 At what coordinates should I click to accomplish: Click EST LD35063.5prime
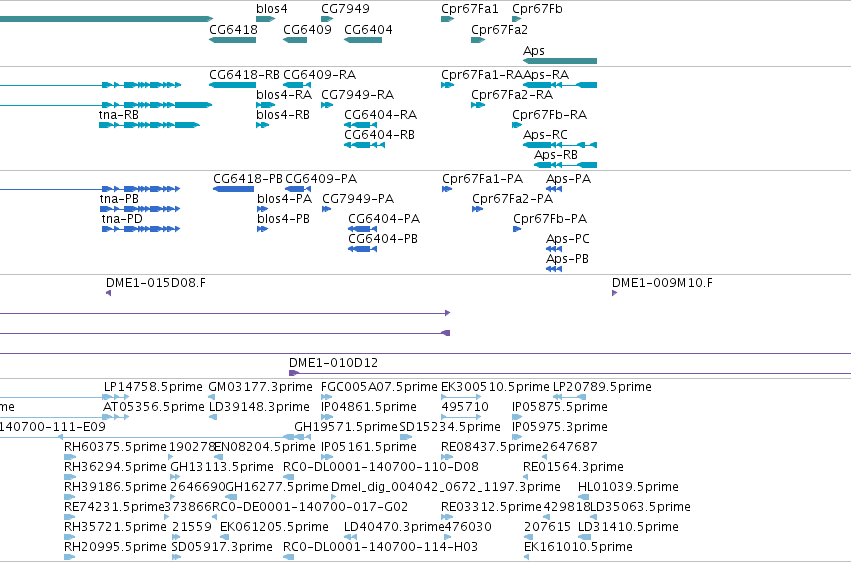click(640, 507)
